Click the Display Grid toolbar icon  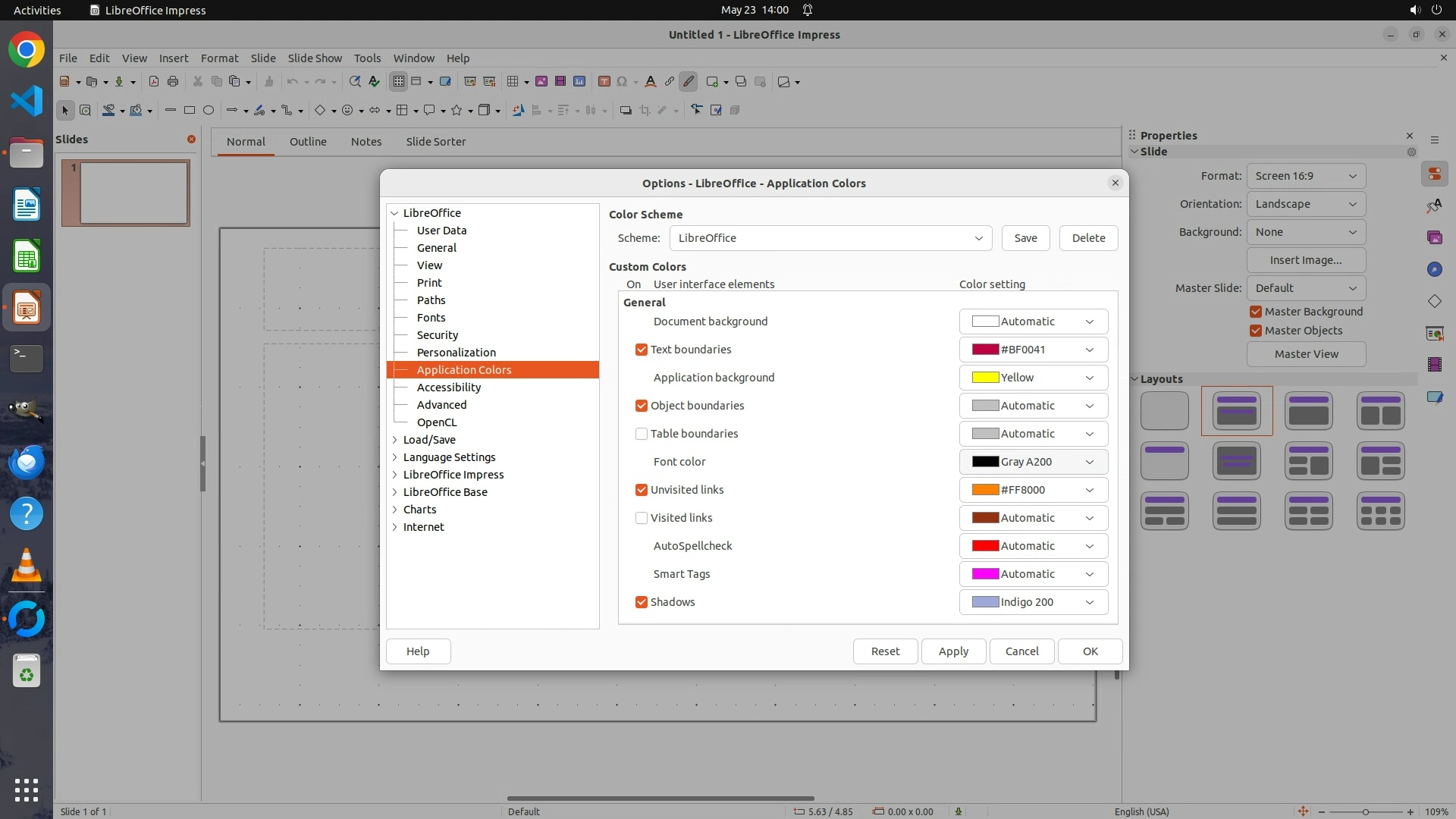(398, 82)
